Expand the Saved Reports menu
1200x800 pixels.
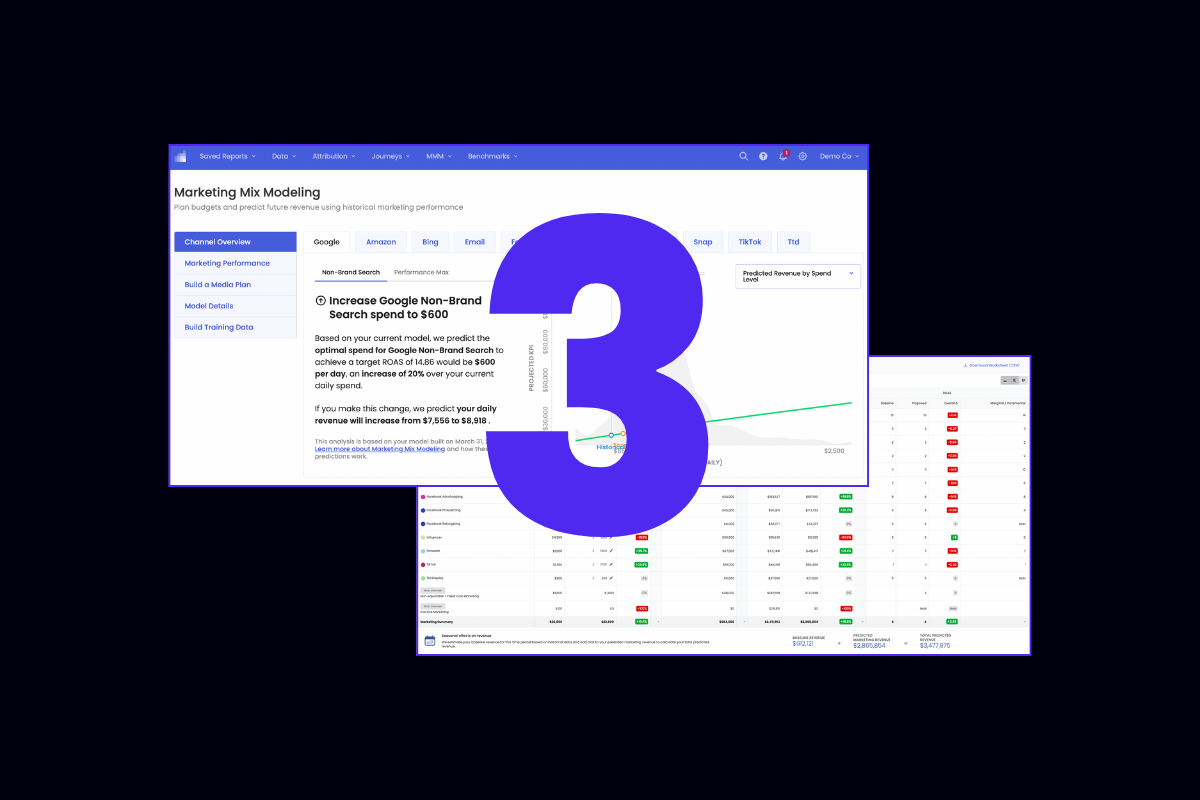pos(227,156)
